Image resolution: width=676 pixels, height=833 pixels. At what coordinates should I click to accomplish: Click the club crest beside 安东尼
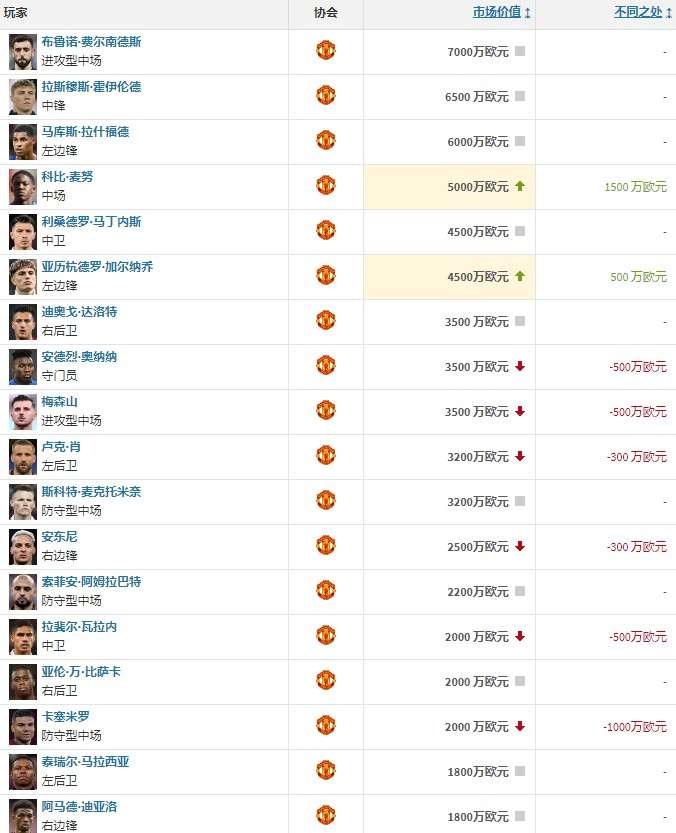tap(326, 545)
